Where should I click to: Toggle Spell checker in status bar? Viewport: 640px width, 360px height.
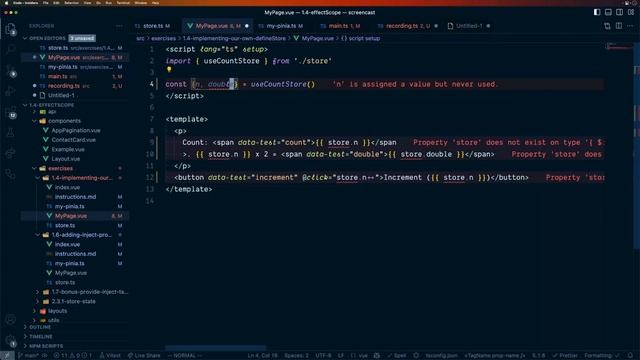[x=396, y=356]
